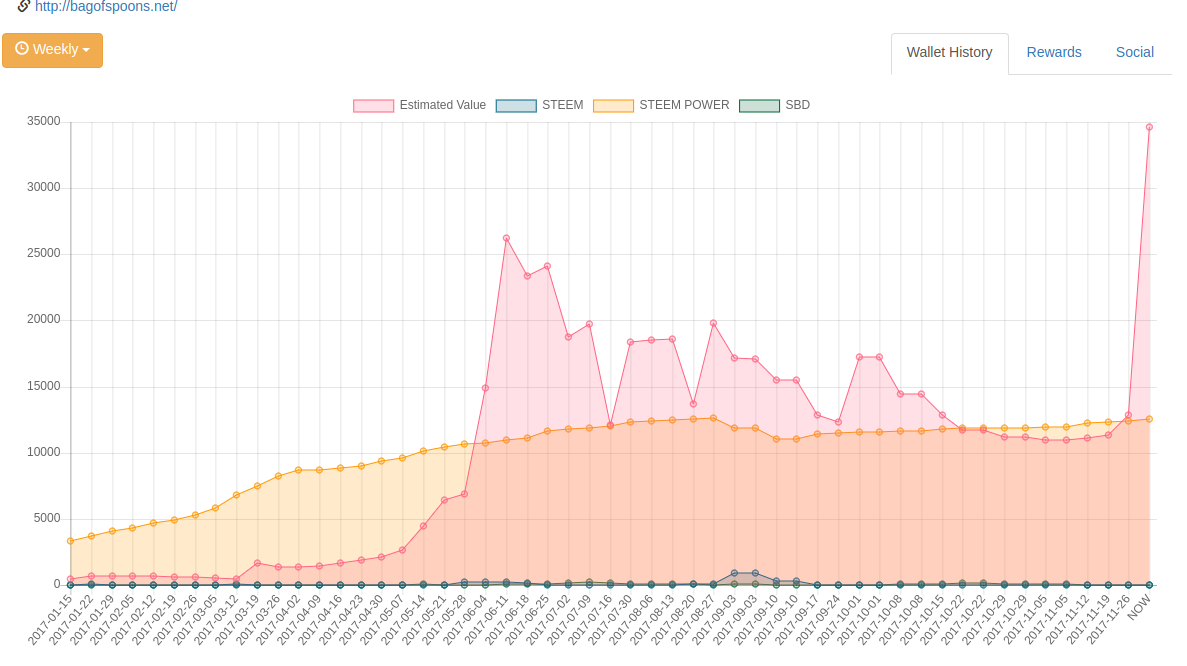Click the clock icon in Weekly button
This screenshot has width=1187, height=666.
click(22, 48)
